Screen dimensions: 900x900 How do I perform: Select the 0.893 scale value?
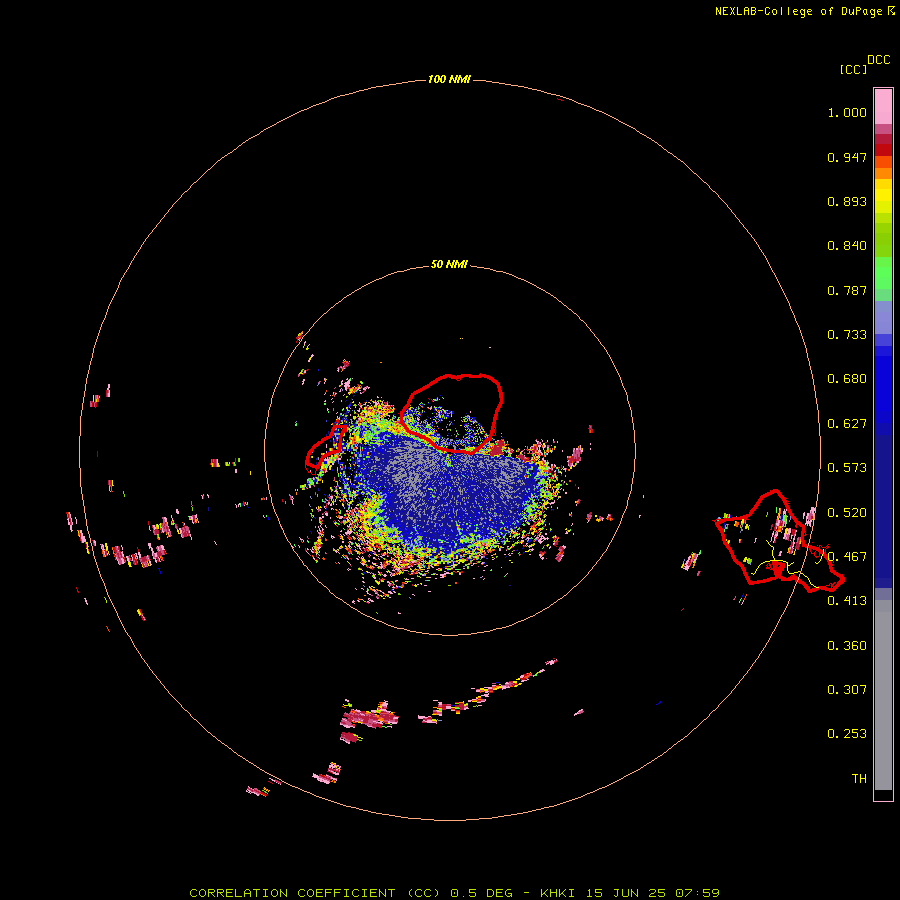coord(847,201)
